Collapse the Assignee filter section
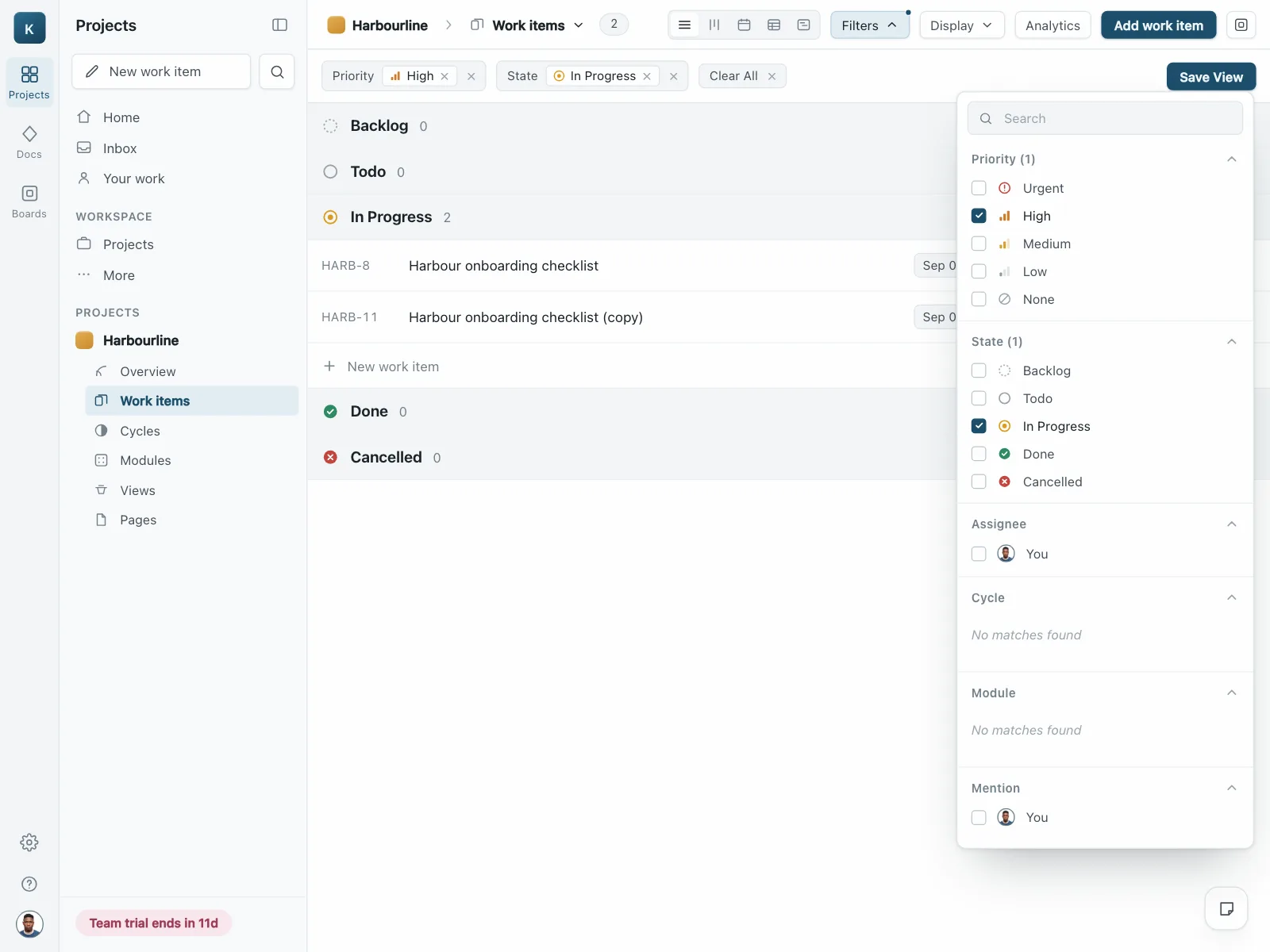 [x=1232, y=524]
